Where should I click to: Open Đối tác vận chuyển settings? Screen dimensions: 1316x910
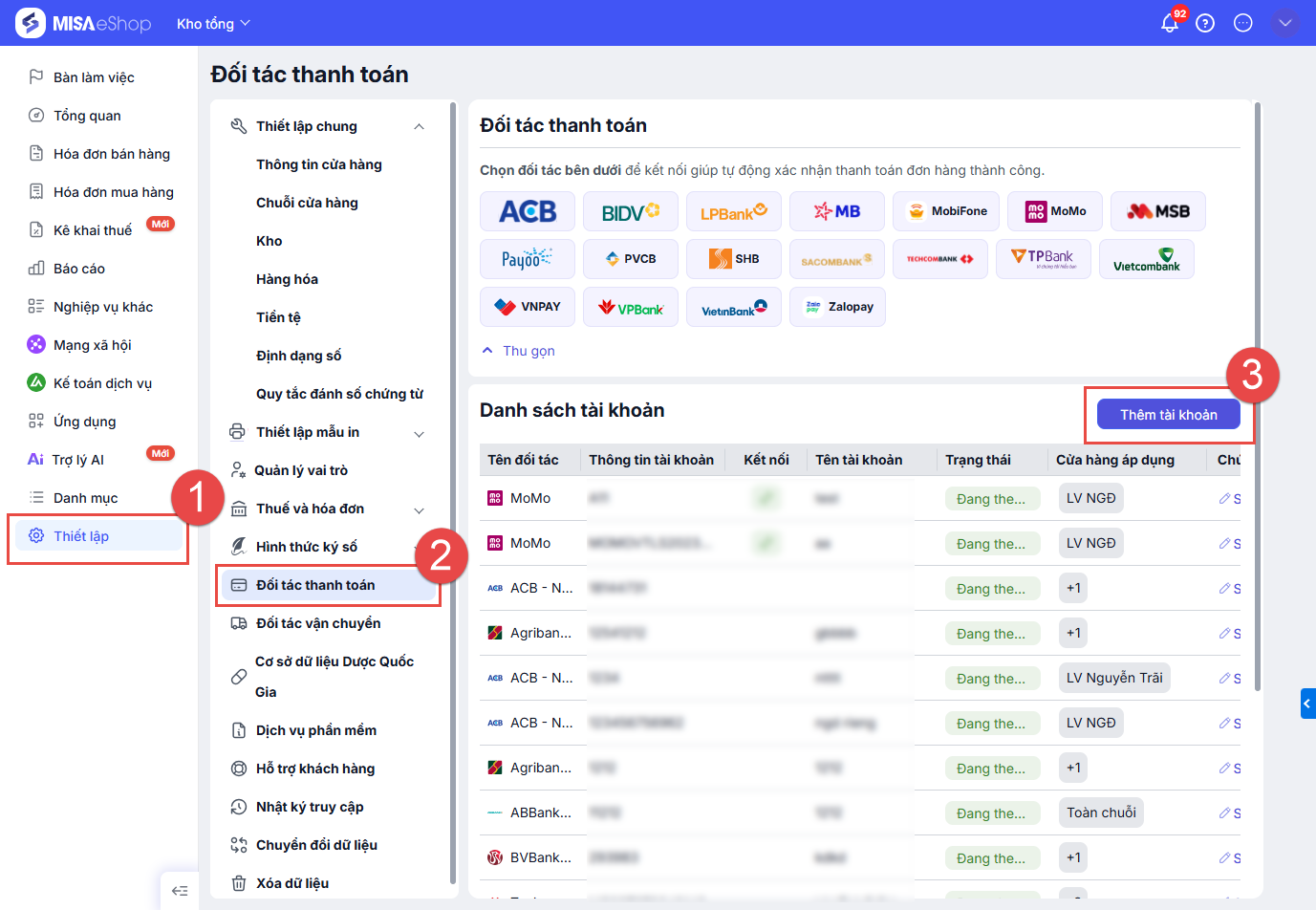pyautogui.click(x=318, y=623)
